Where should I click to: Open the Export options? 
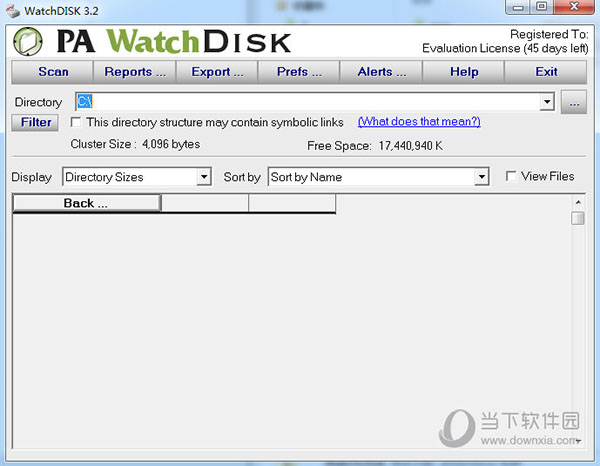tap(217, 72)
